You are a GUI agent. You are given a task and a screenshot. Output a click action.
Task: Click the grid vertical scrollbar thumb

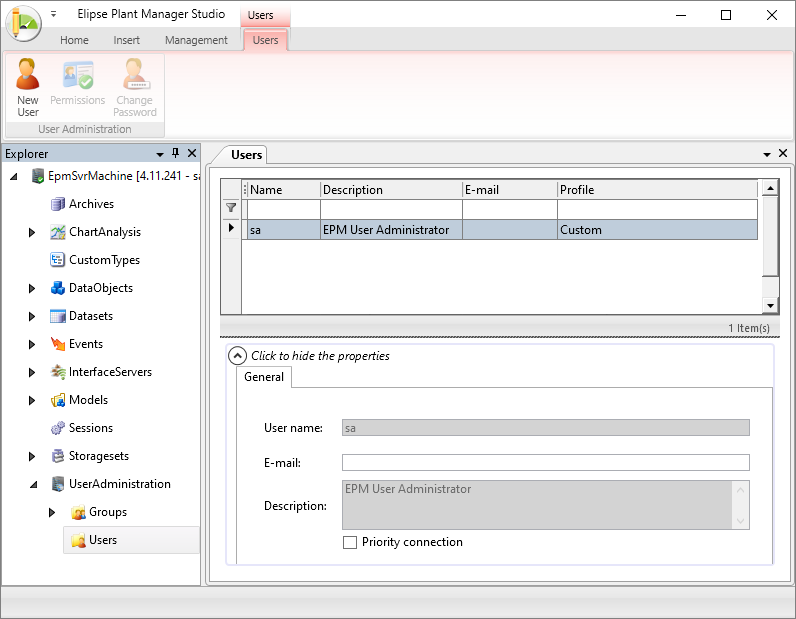point(770,236)
